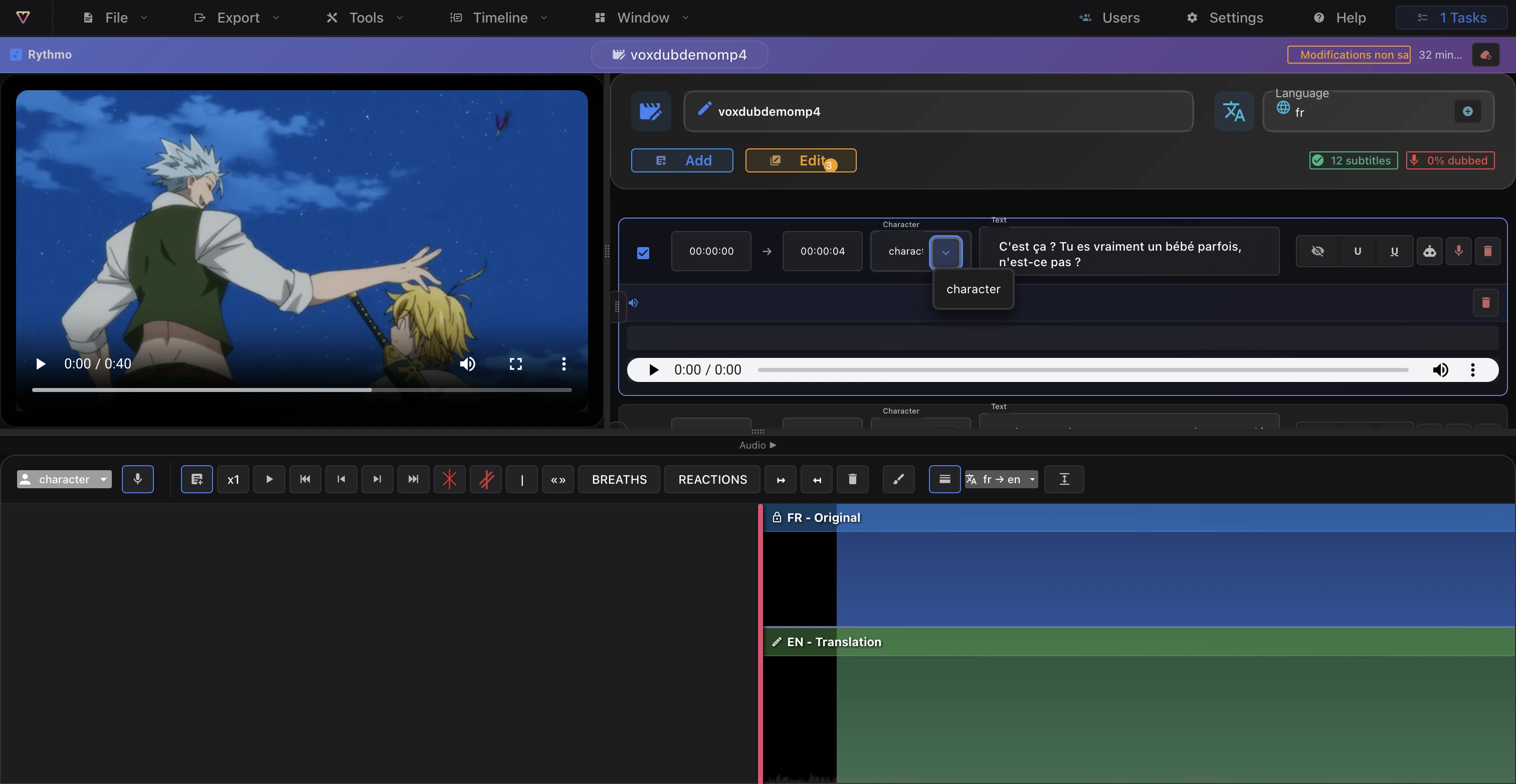Click the double chevron «» button
1516x784 pixels.
click(558, 479)
